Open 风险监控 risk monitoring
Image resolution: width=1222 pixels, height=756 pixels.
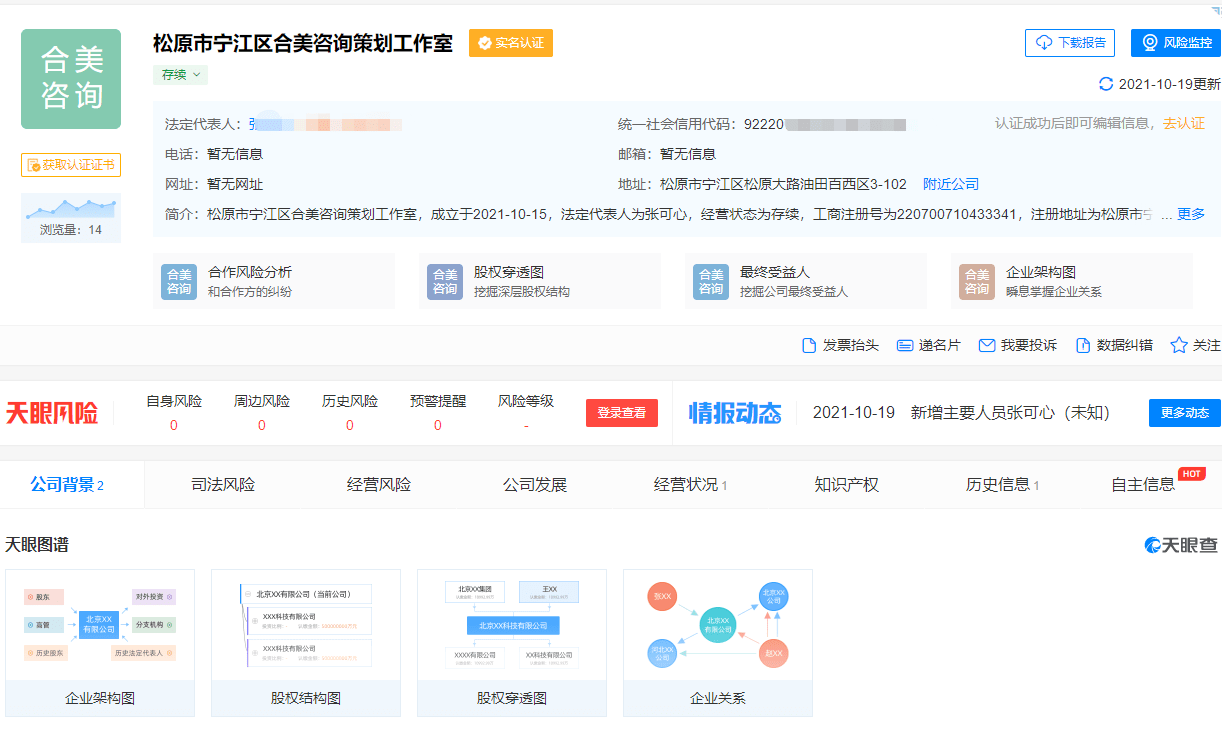[x=1176, y=43]
